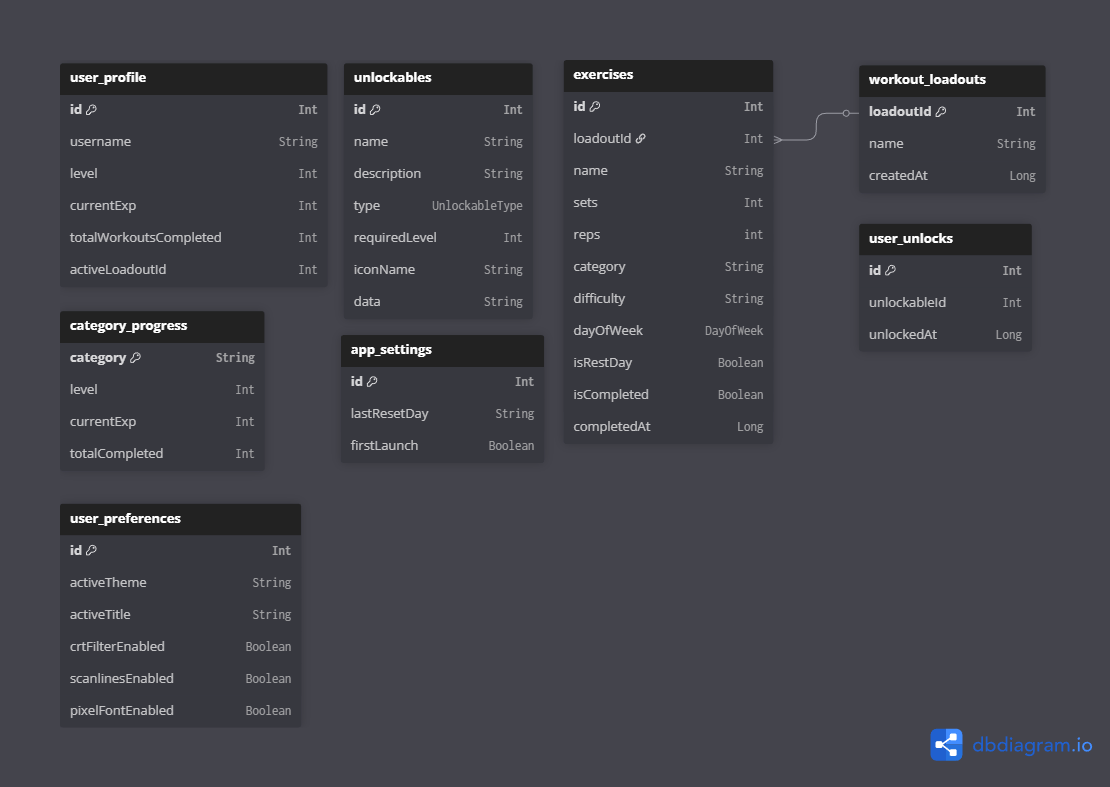Select the activeLoadoutId column in user_profile
This screenshot has height=787, width=1110.
pos(193,270)
